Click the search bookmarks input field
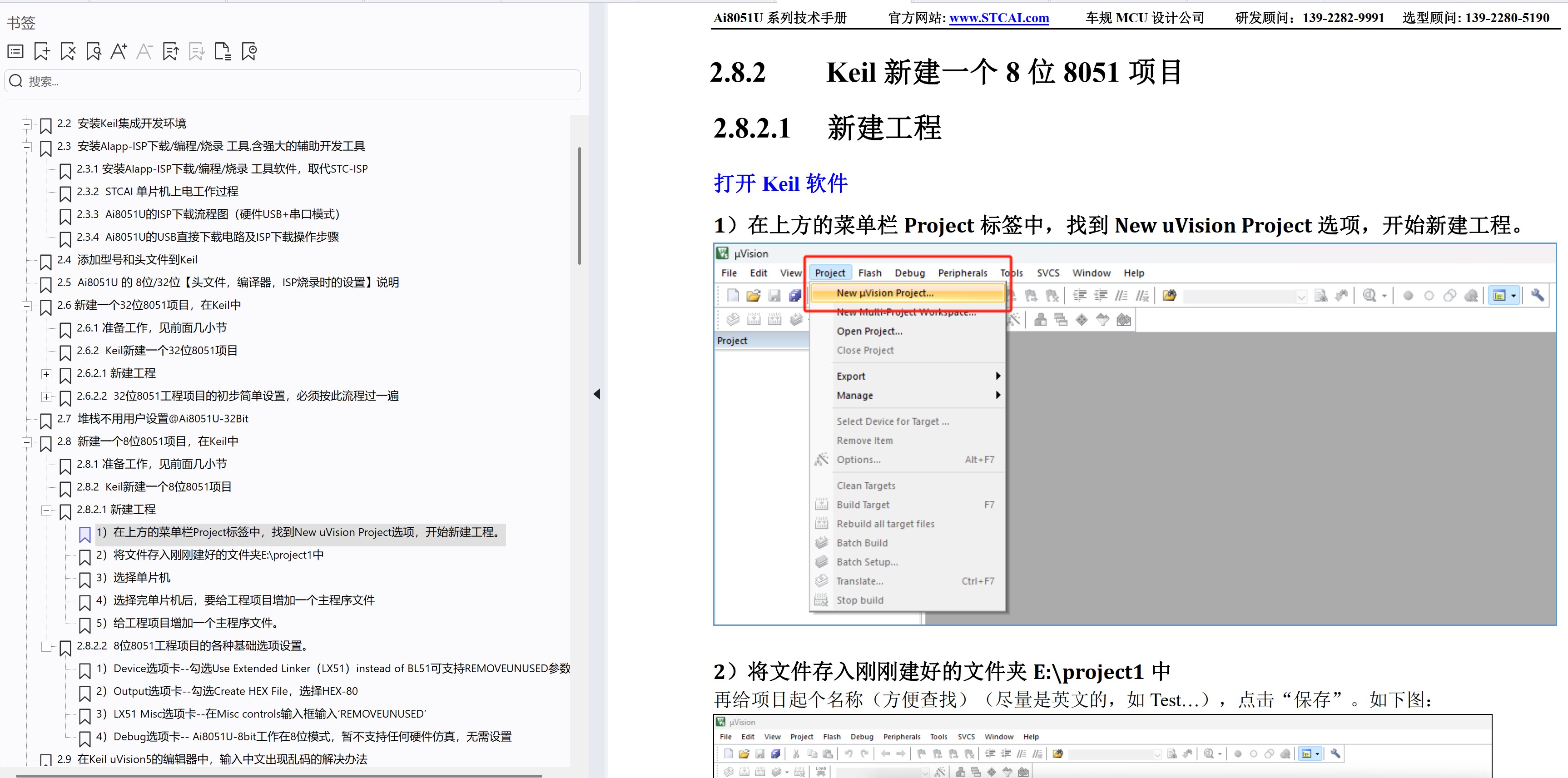This screenshot has height=778, width=1568. [292, 81]
